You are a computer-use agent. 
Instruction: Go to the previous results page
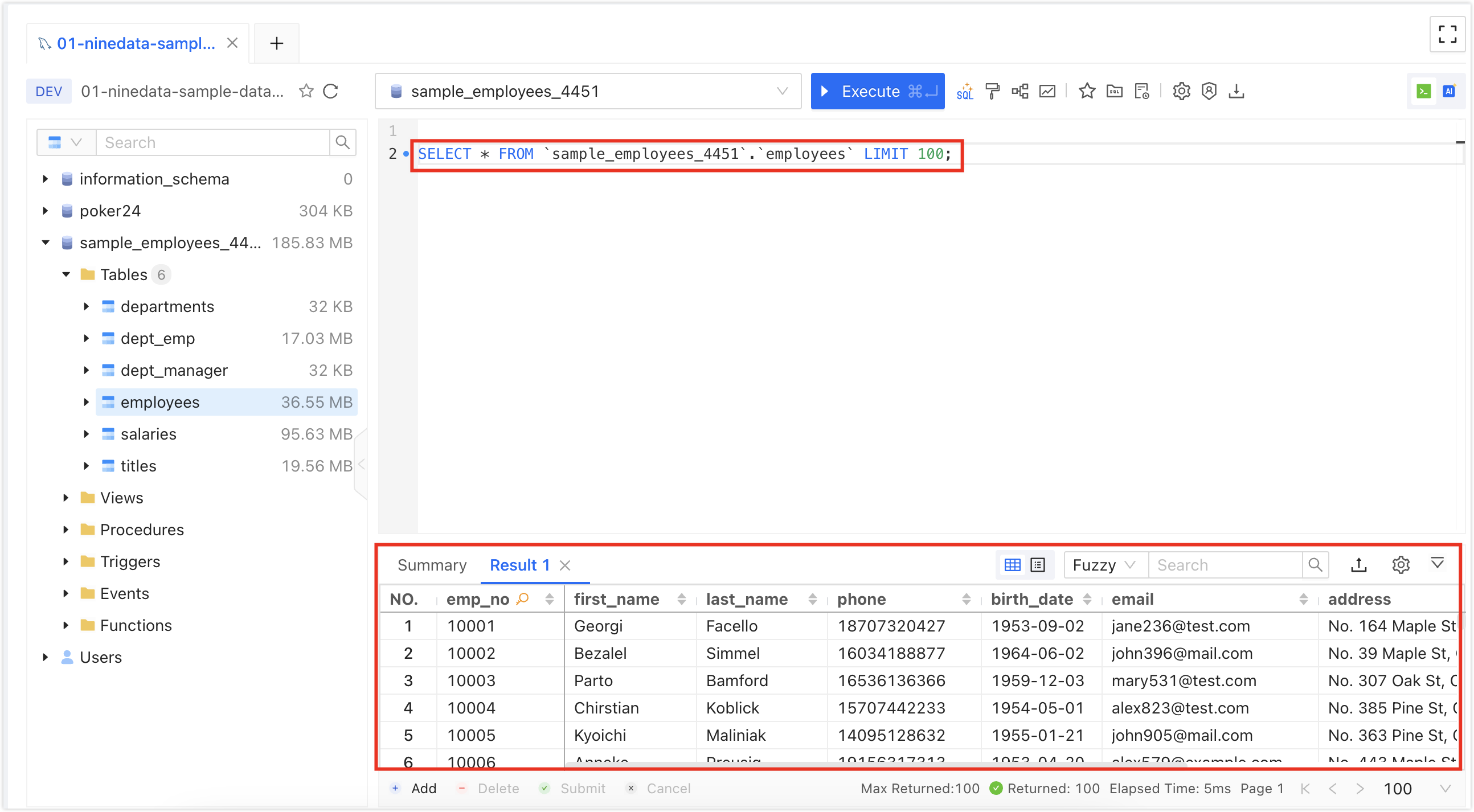click(1333, 789)
